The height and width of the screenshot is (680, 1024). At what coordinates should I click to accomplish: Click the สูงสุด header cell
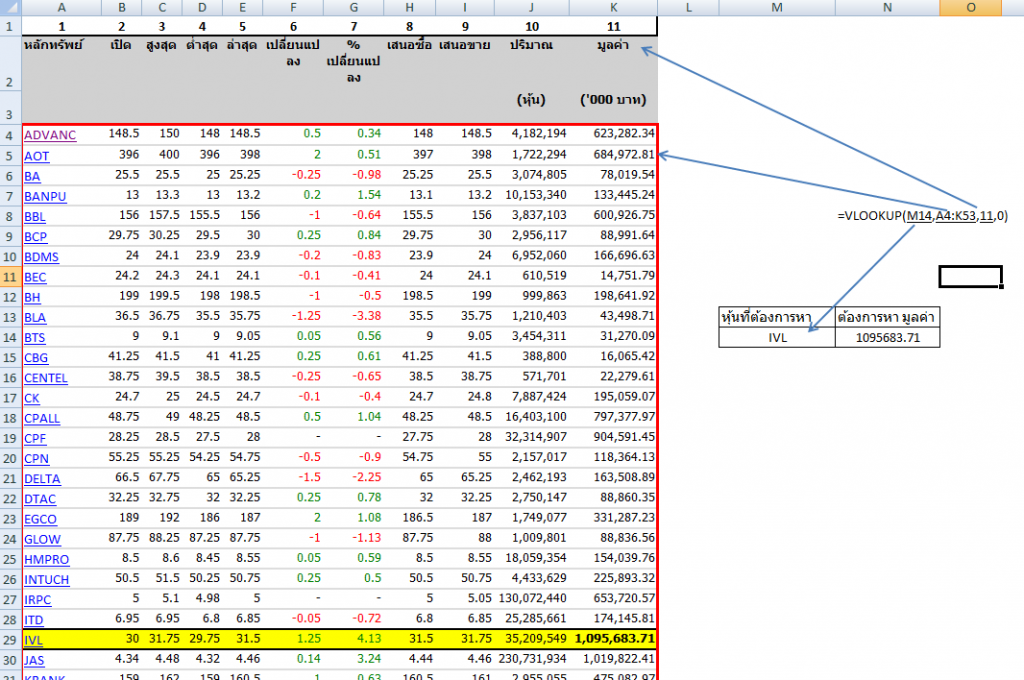coord(162,61)
